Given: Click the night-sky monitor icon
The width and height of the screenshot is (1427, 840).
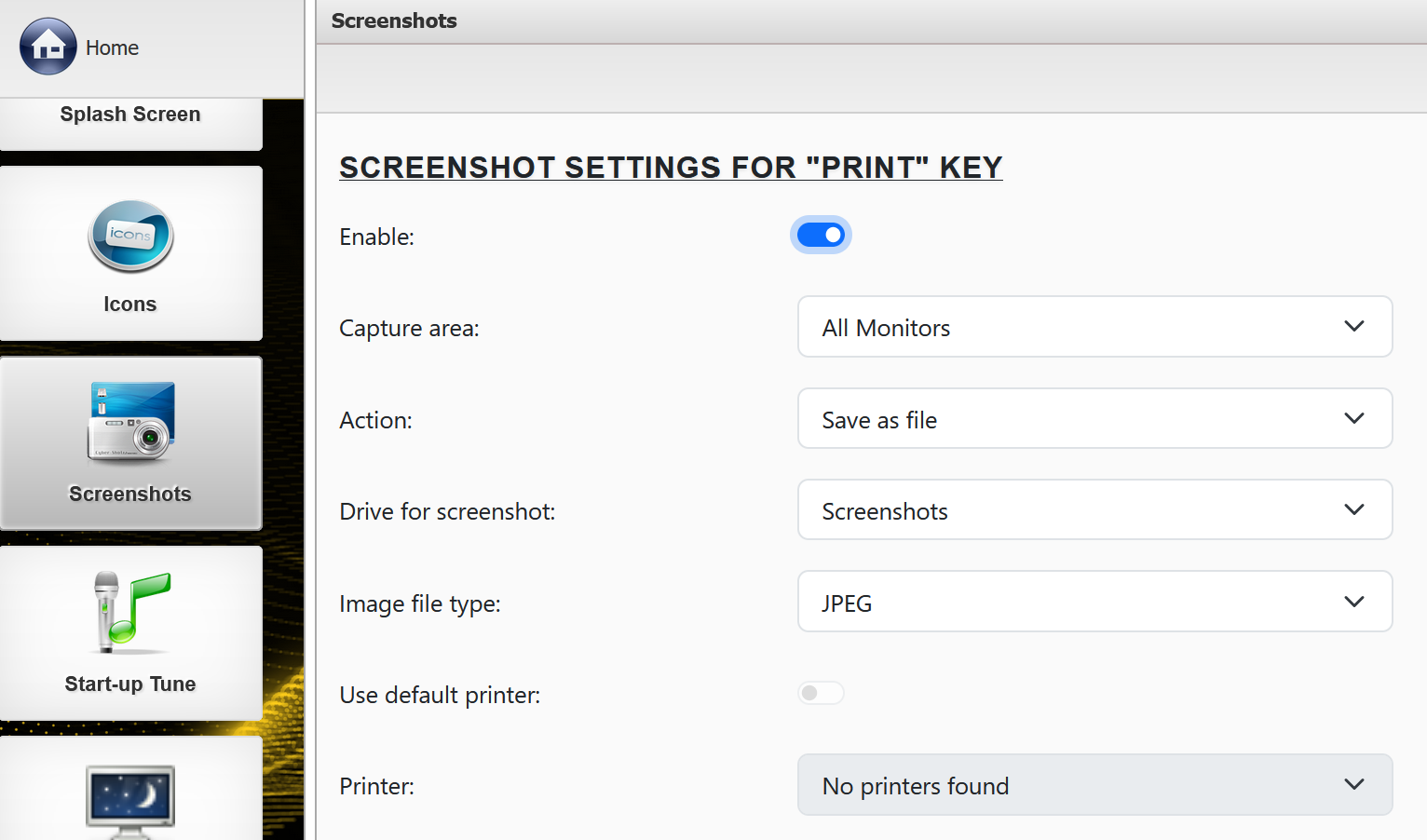Looking at the screenshot, I should pos(130,798).
